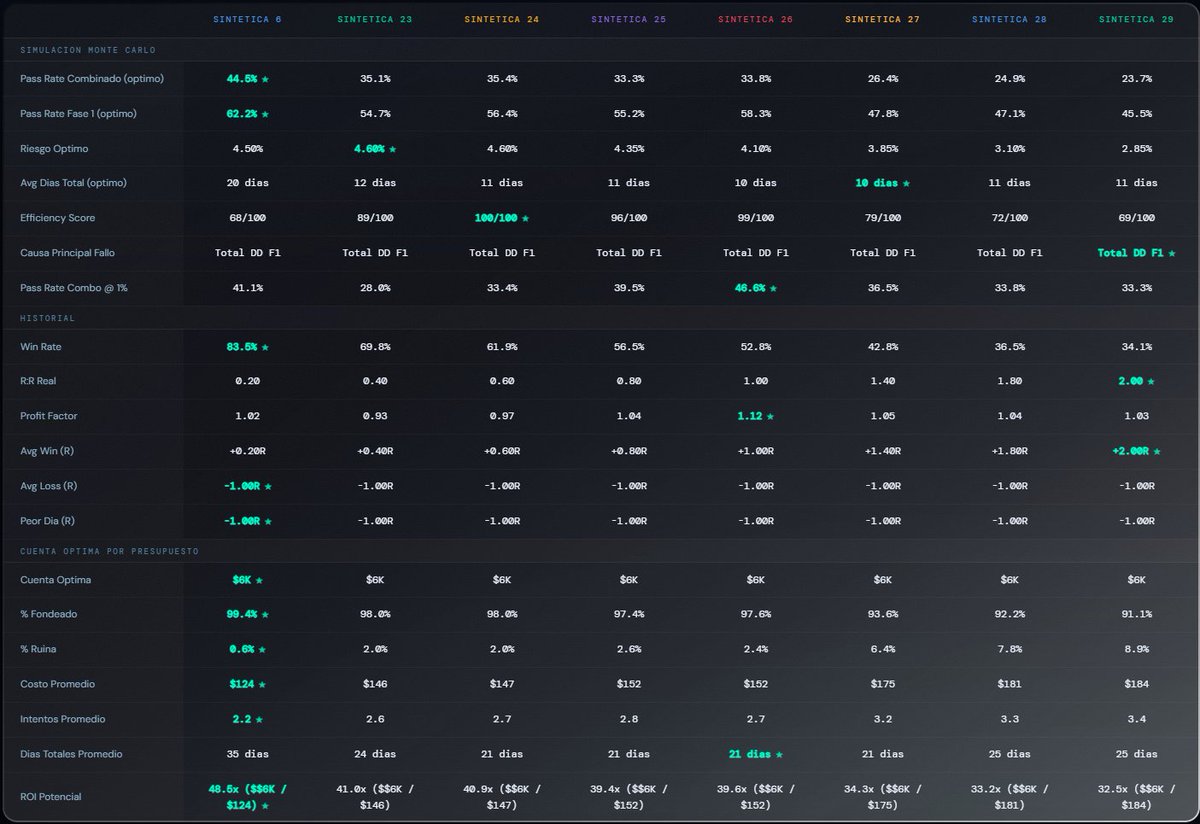Image resolution: width=1200 pixels, height=824 pixels.
Task: Select the SINTETICA 27 column header
Action: [x=882, y=19]
